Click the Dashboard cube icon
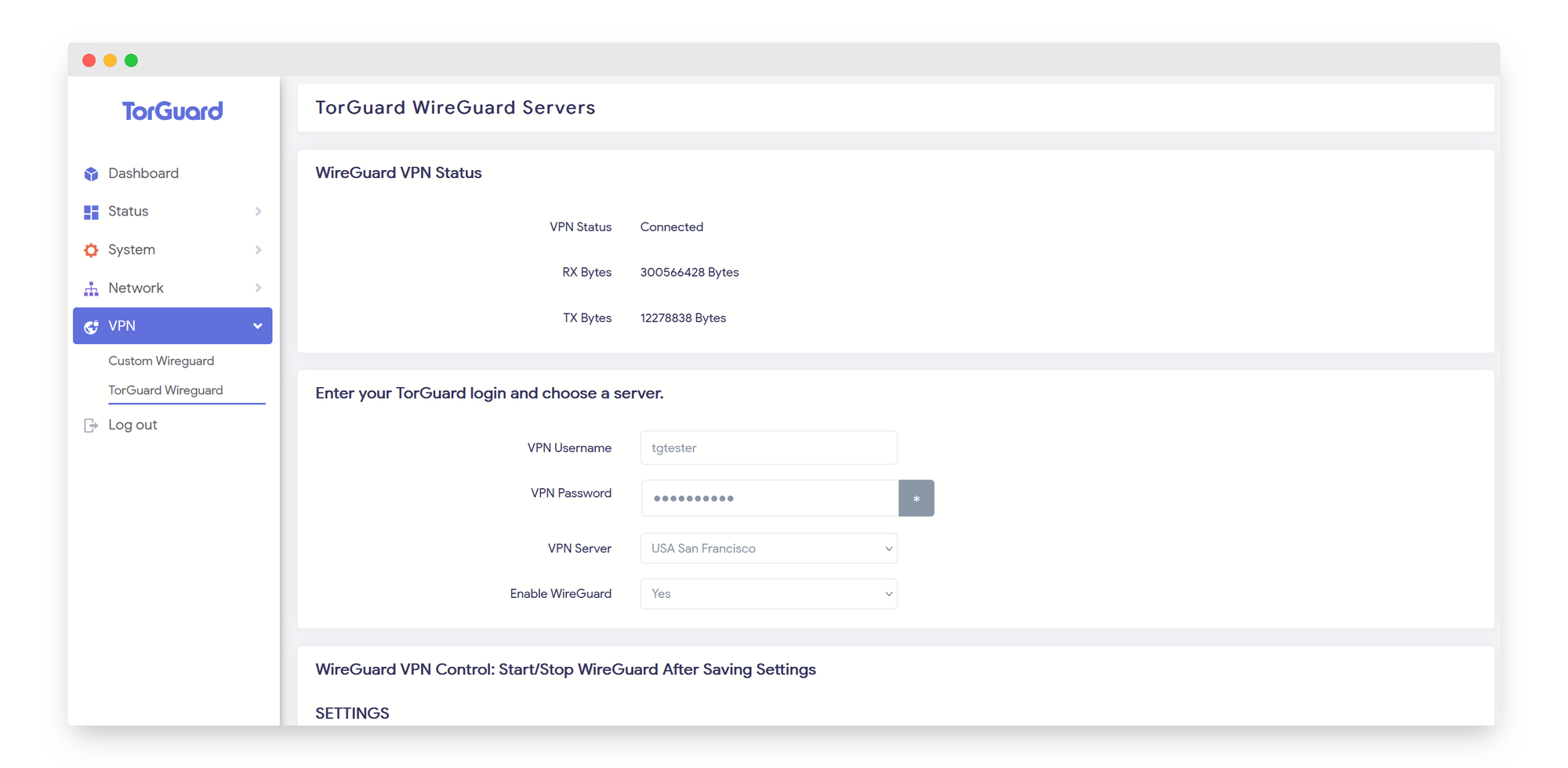 pos(91,174)
